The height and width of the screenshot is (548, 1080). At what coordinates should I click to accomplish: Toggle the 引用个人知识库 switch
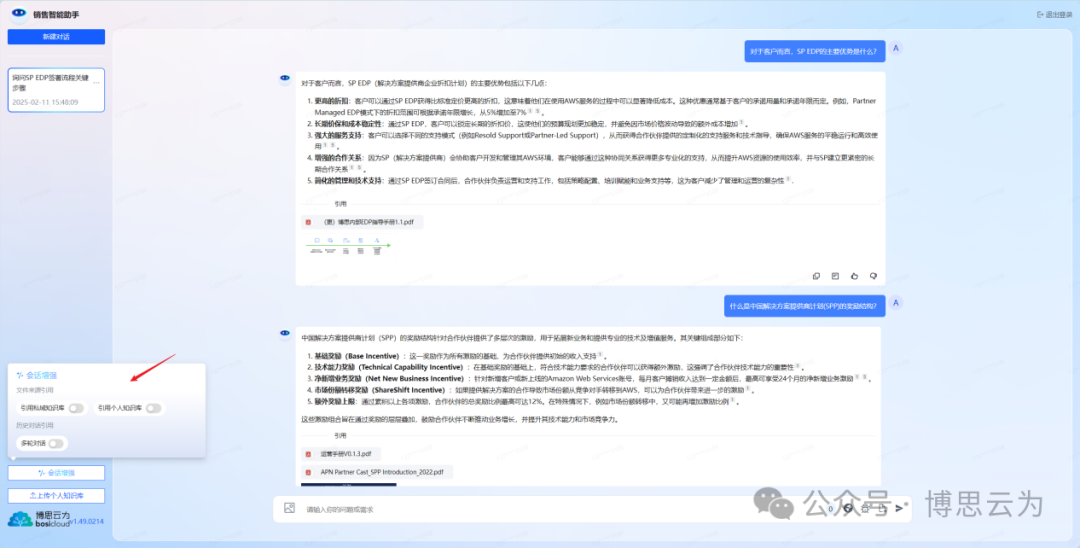(x=153, y=408)
